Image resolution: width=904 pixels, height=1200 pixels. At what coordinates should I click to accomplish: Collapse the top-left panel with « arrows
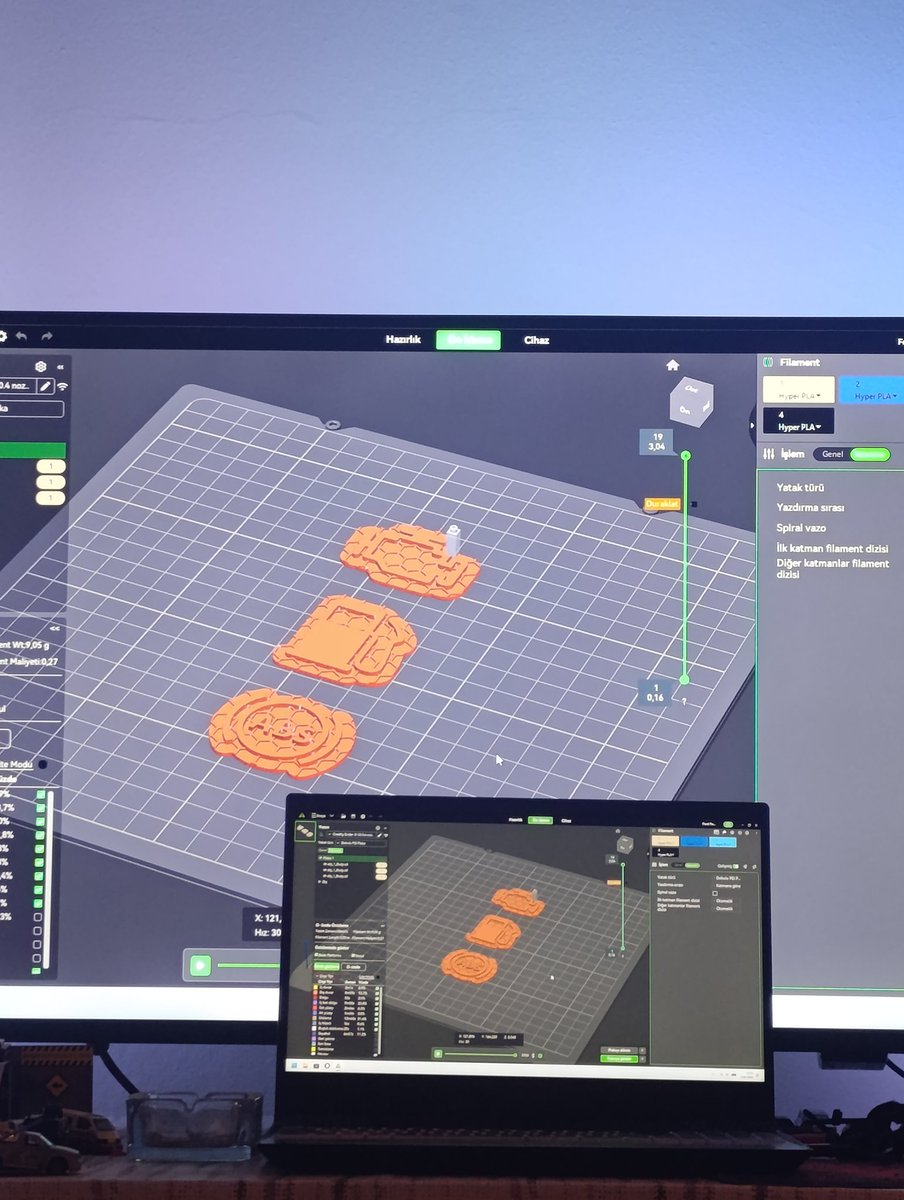[x=60, y=367]
